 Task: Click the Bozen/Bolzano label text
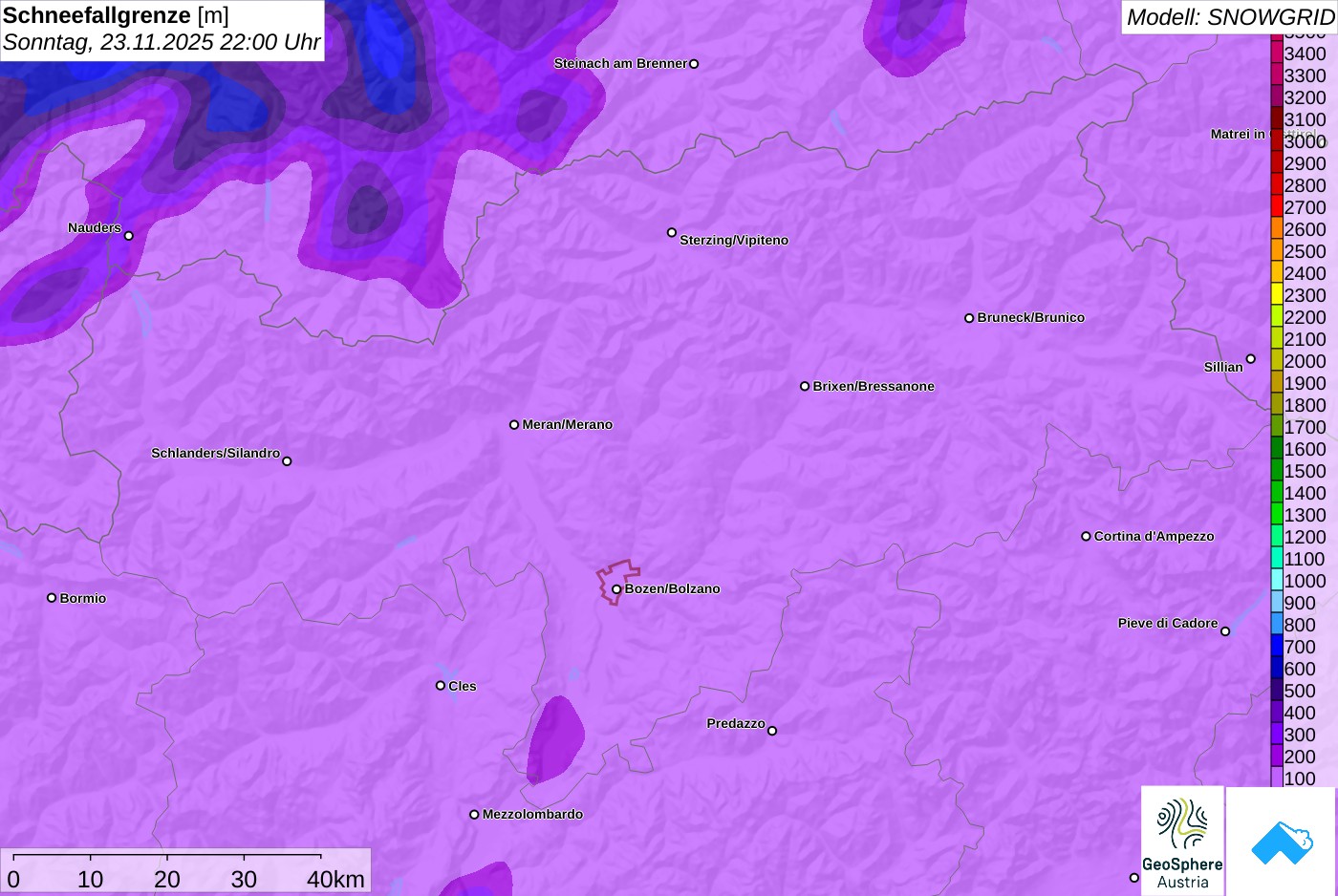tap(673, 589)
